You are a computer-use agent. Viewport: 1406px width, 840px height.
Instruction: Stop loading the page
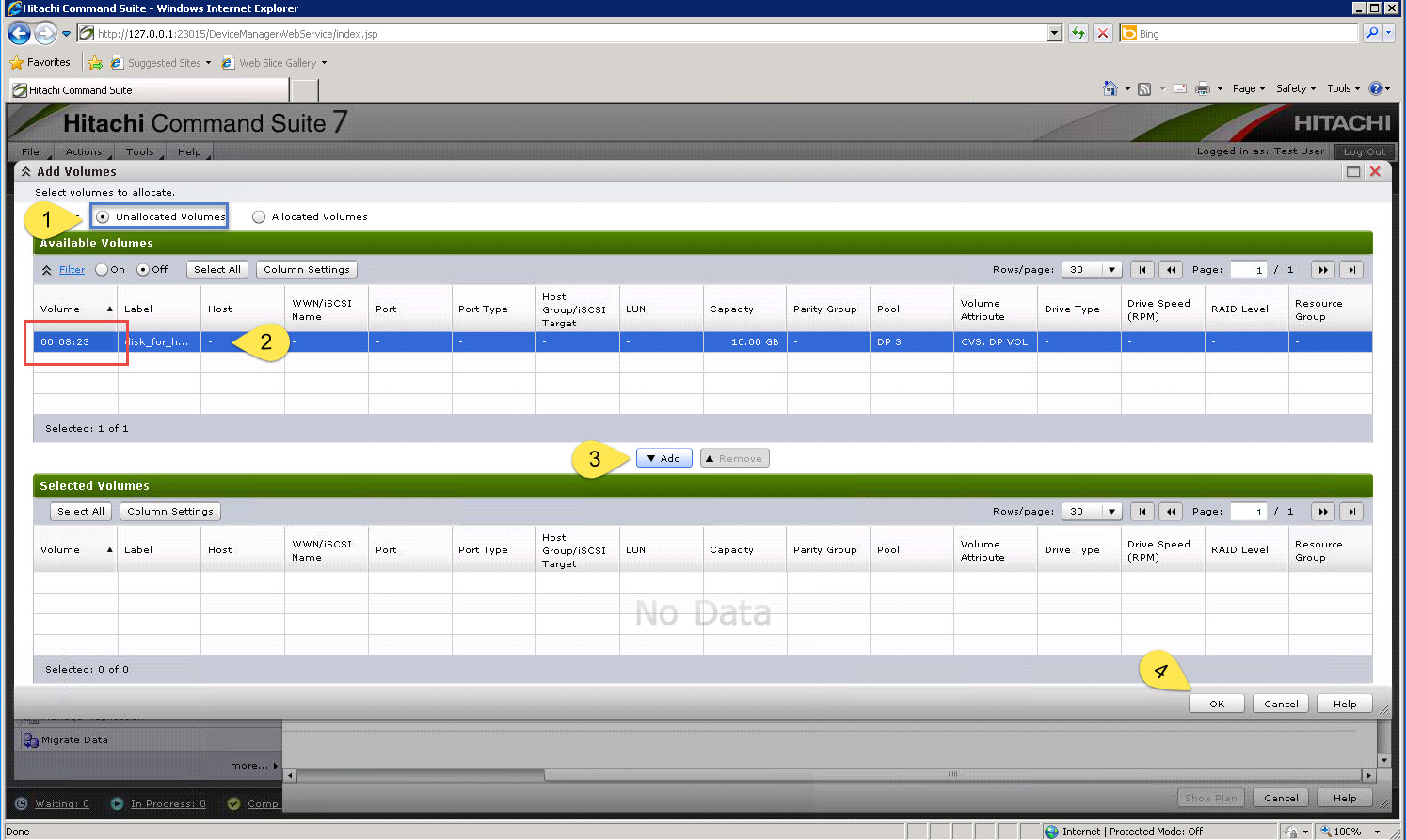(1103, 33)
